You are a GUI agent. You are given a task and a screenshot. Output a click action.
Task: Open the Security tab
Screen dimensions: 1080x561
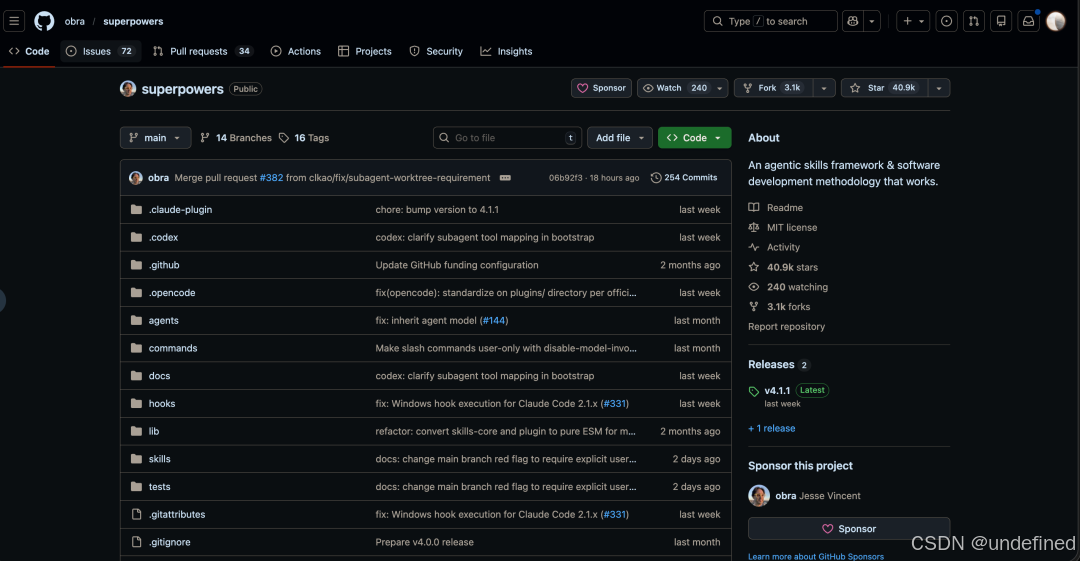pos(436,51)
